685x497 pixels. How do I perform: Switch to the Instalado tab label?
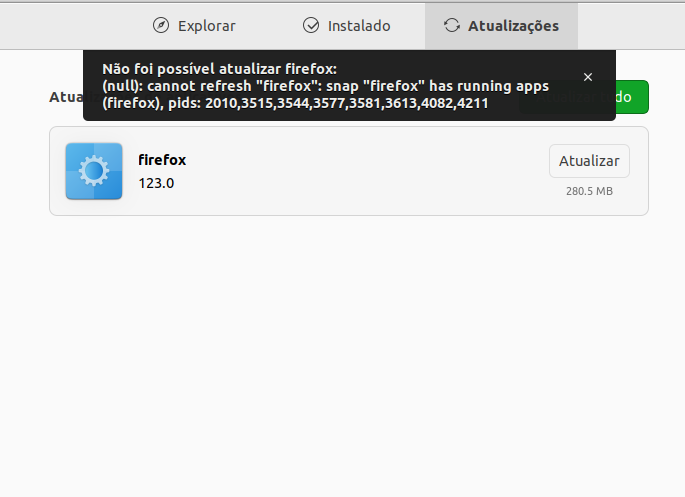[359, 25]
